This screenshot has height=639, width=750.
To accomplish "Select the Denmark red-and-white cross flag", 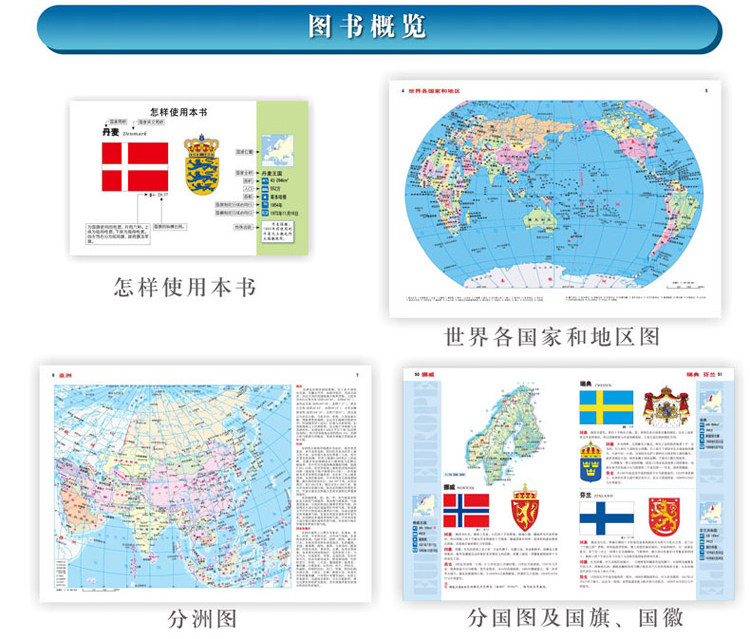I will (x=135, y=166).
